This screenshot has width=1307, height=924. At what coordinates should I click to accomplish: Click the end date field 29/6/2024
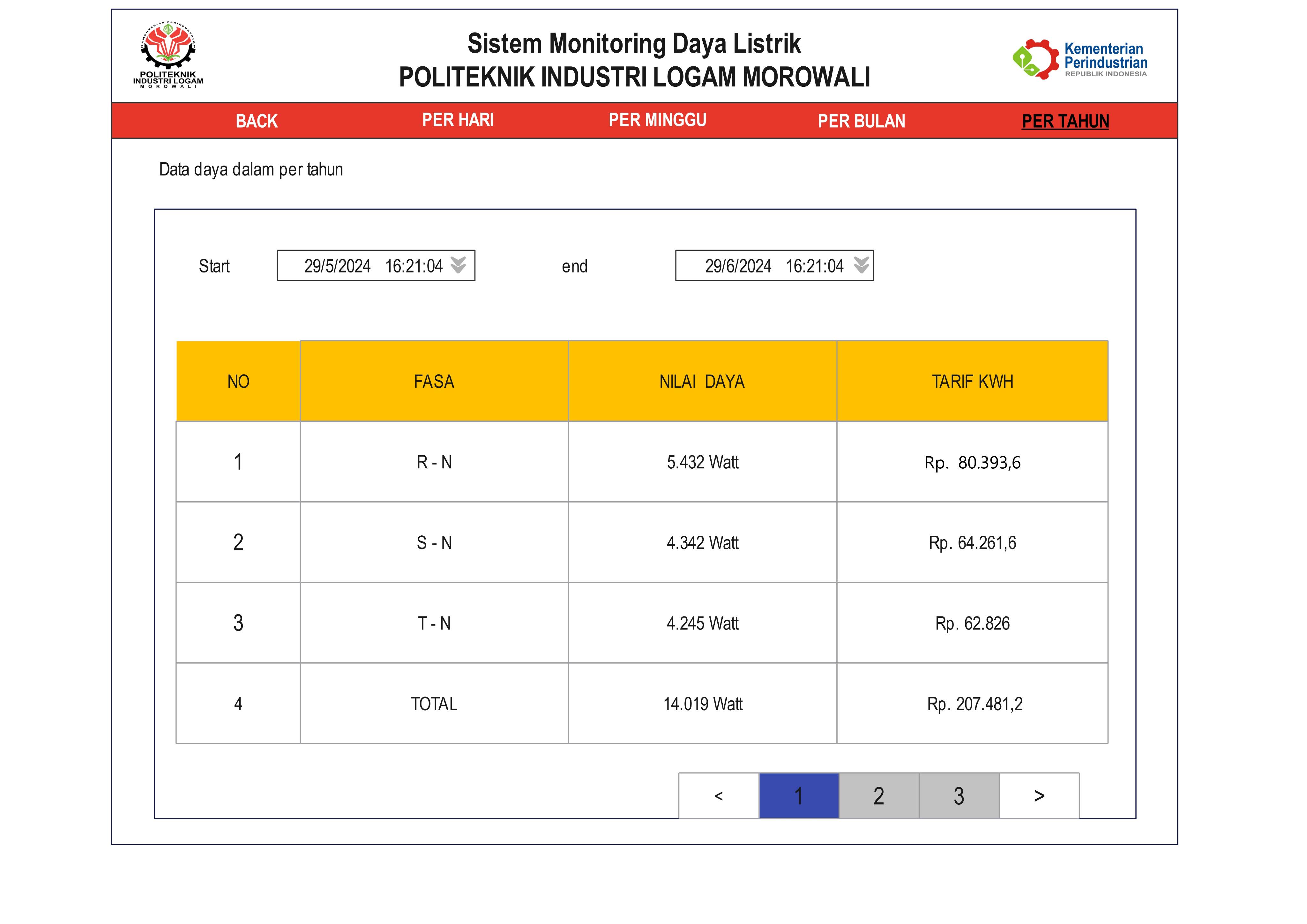tap(774, 265)
